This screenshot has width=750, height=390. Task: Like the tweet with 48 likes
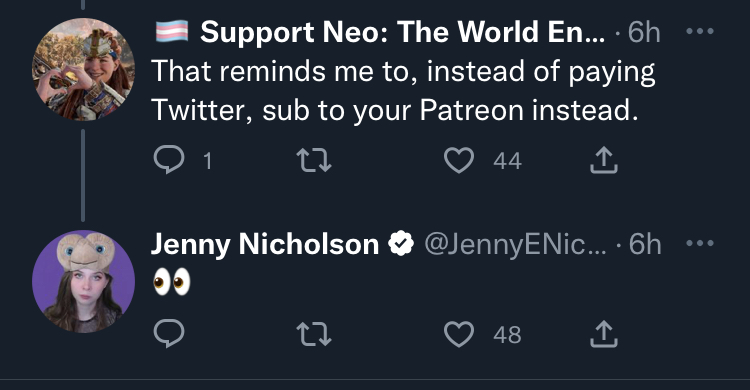click(x=459, y=334)
